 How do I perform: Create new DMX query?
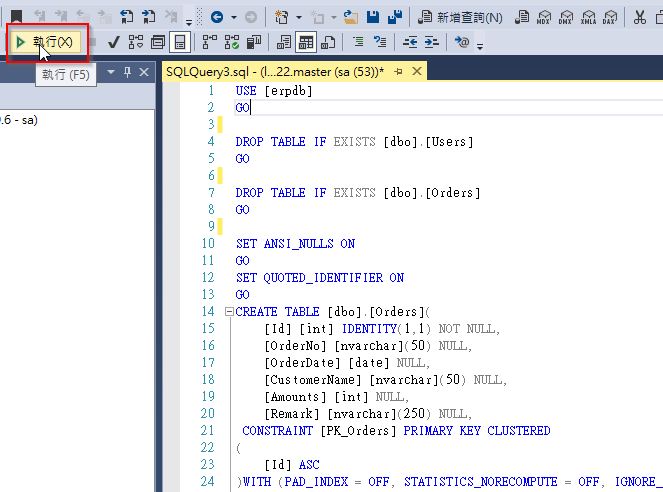click(566, 17)
